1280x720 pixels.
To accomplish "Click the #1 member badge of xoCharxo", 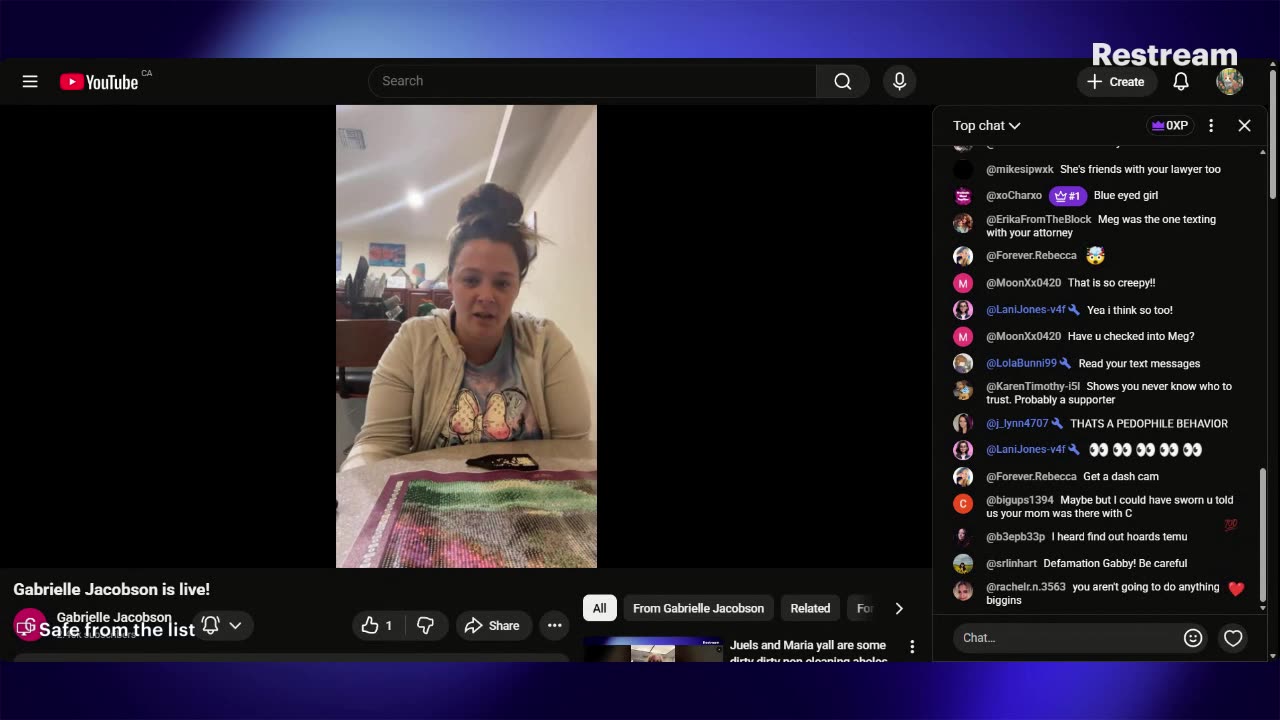I will click(x=1067, y=195).
